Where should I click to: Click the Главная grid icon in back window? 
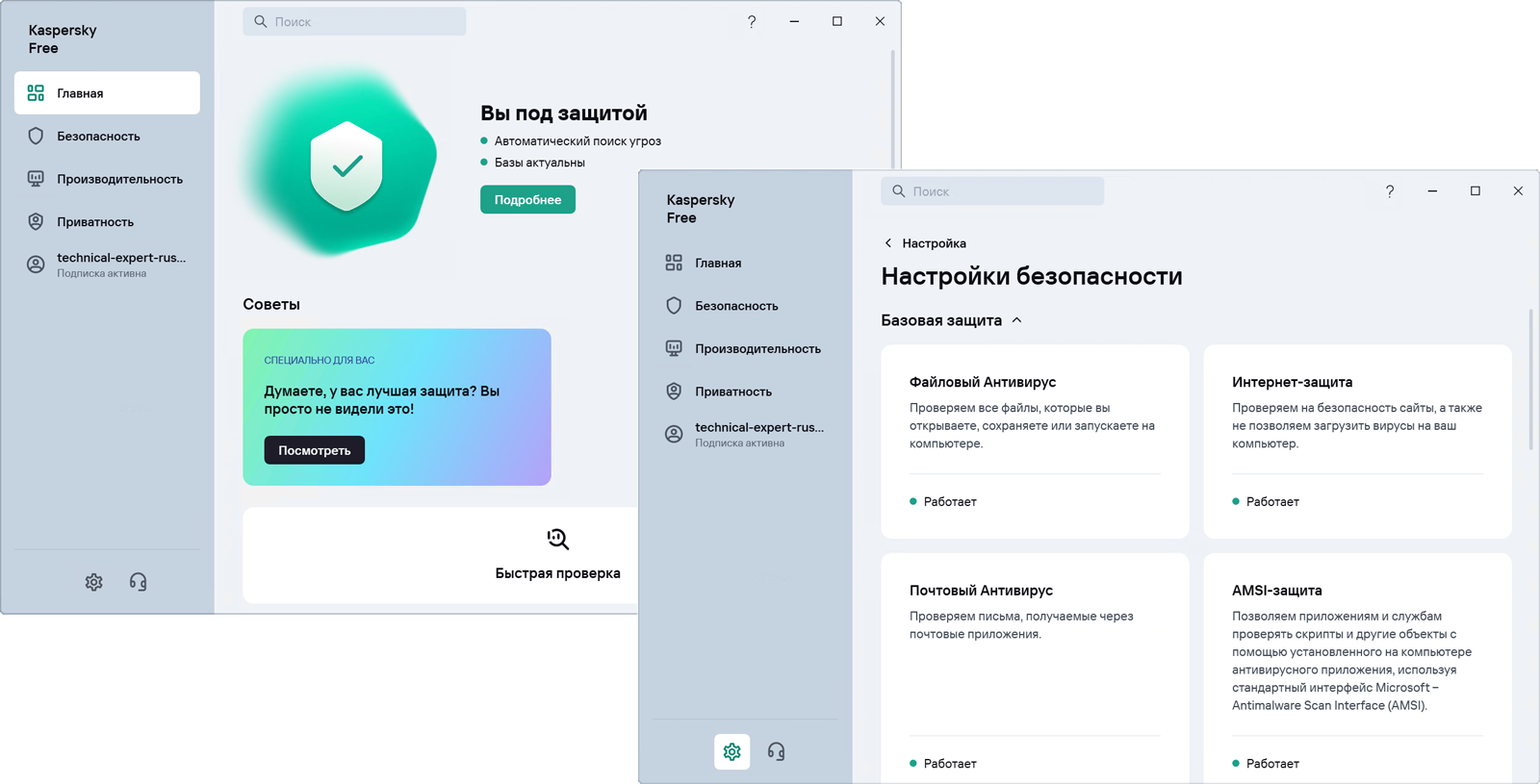36,93
